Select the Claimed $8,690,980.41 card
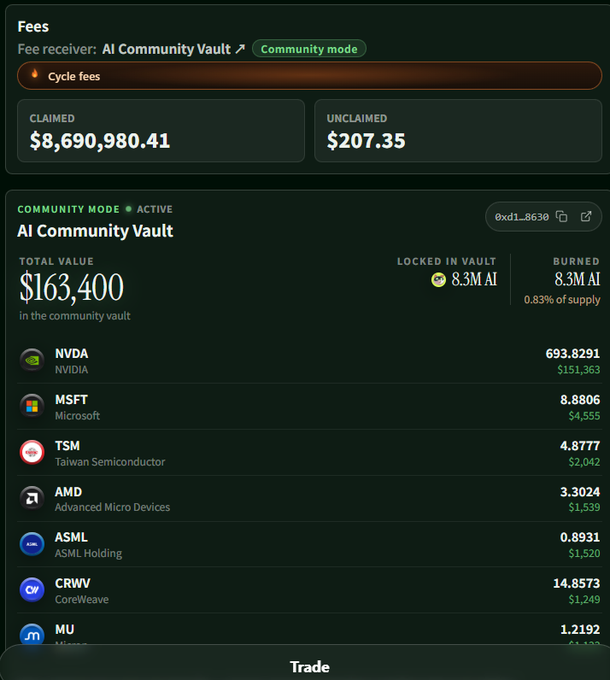Screen dimensions: 610x680 click(x=161, y=131)
